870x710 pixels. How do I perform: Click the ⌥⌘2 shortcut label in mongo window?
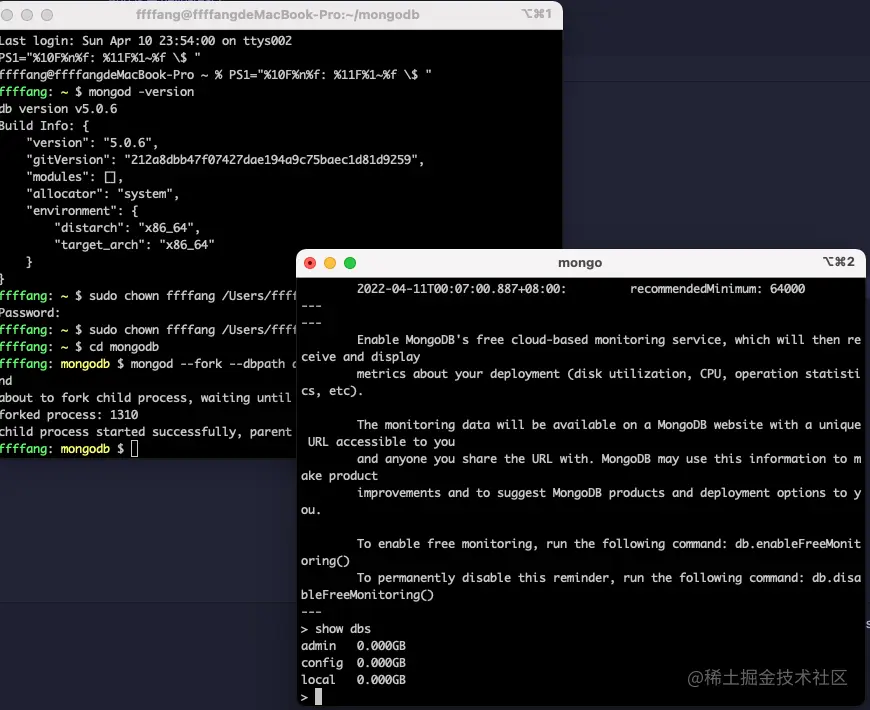838,261
